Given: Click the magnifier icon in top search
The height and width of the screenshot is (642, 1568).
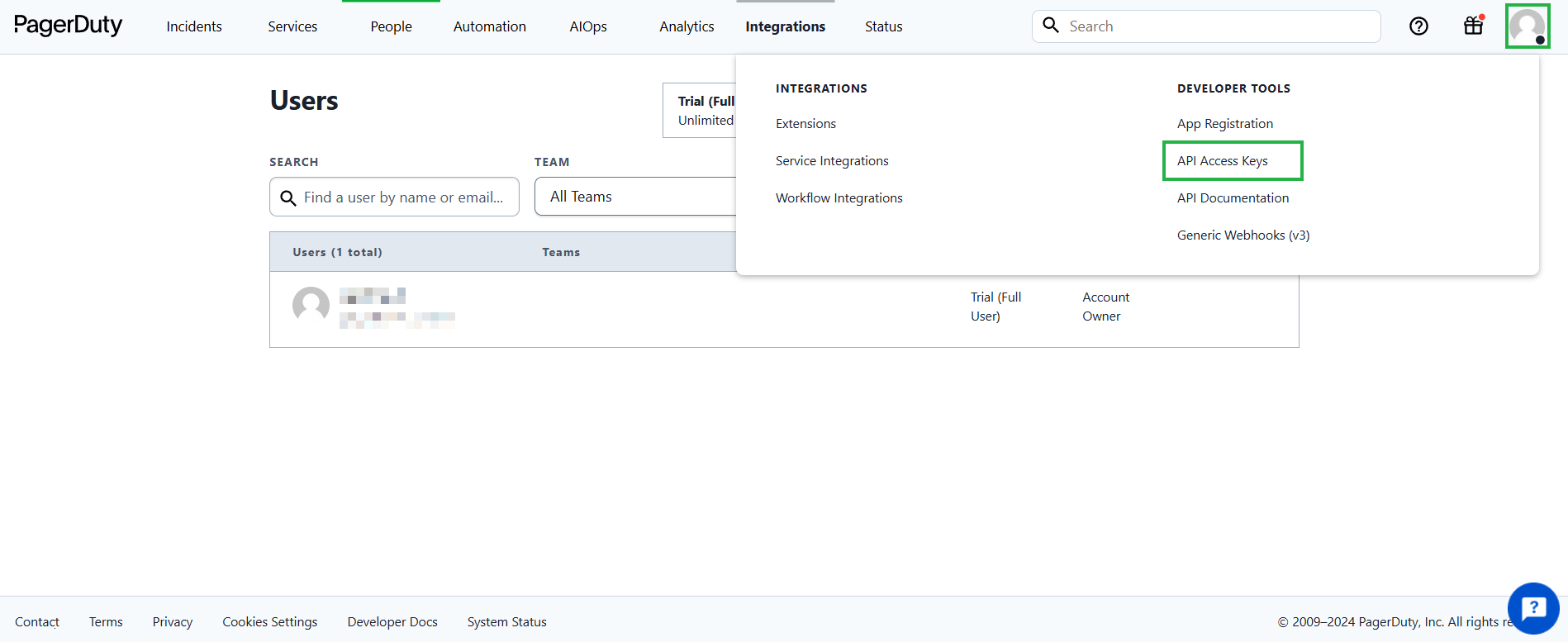Looking at the screenshot, I should [1051, 26].
